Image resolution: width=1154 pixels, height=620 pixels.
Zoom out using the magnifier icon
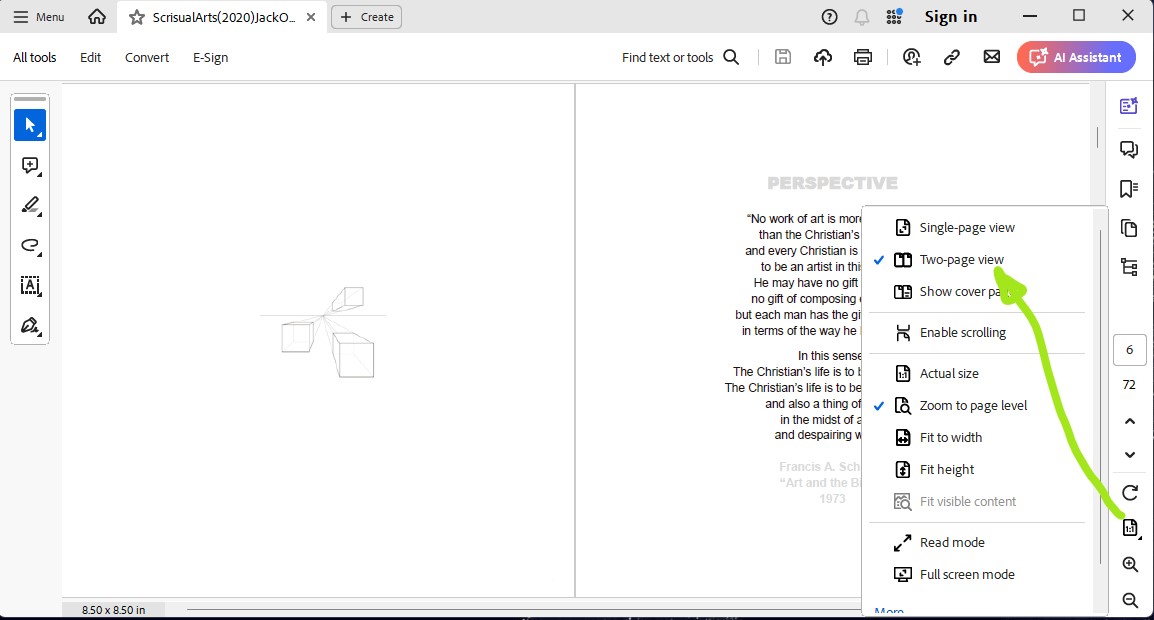point(1129,600)
